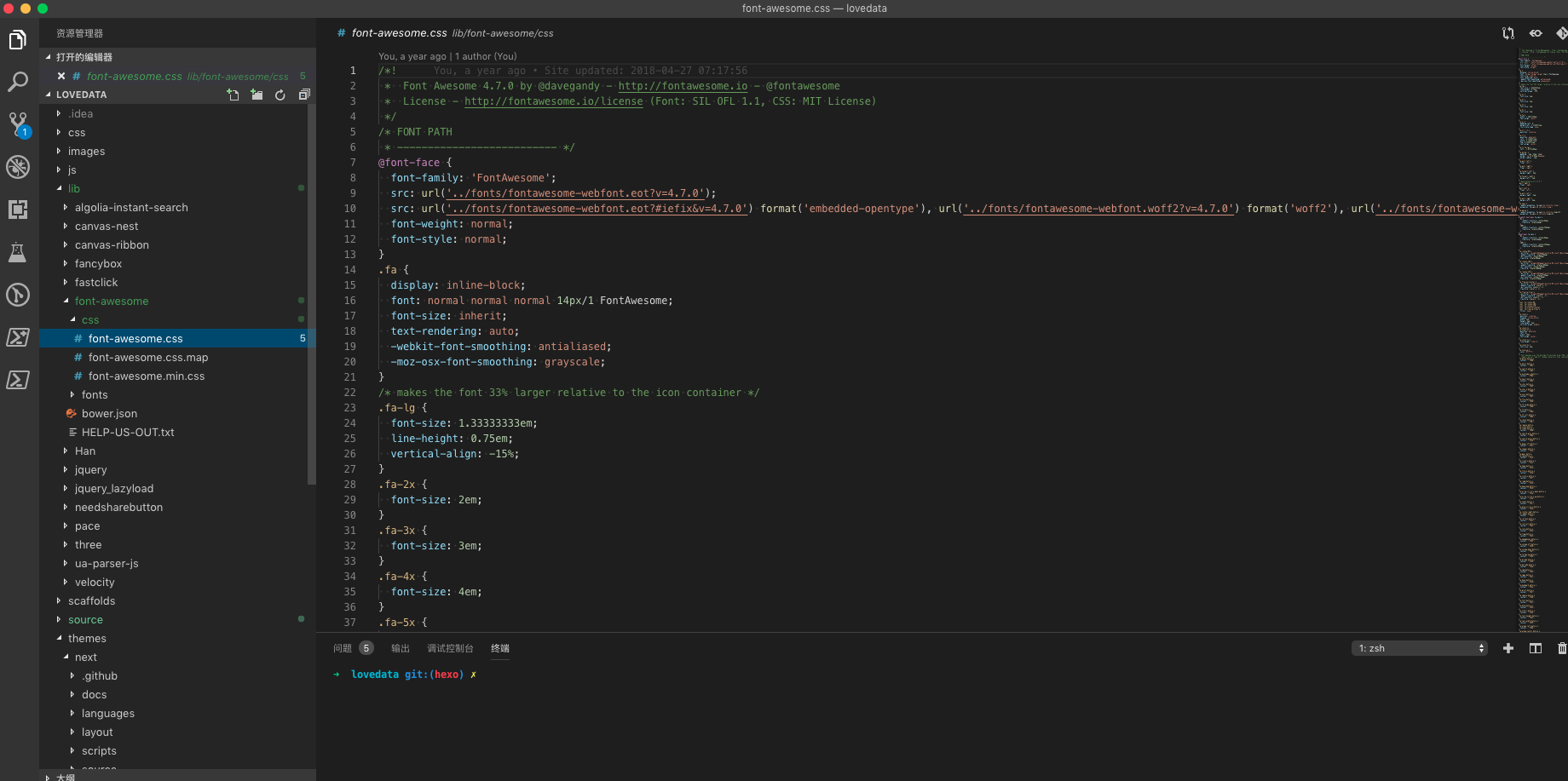Click the previous revision icon in editor title
The width and height of the screenshot is (1568, 781).
click(1536, 33)
